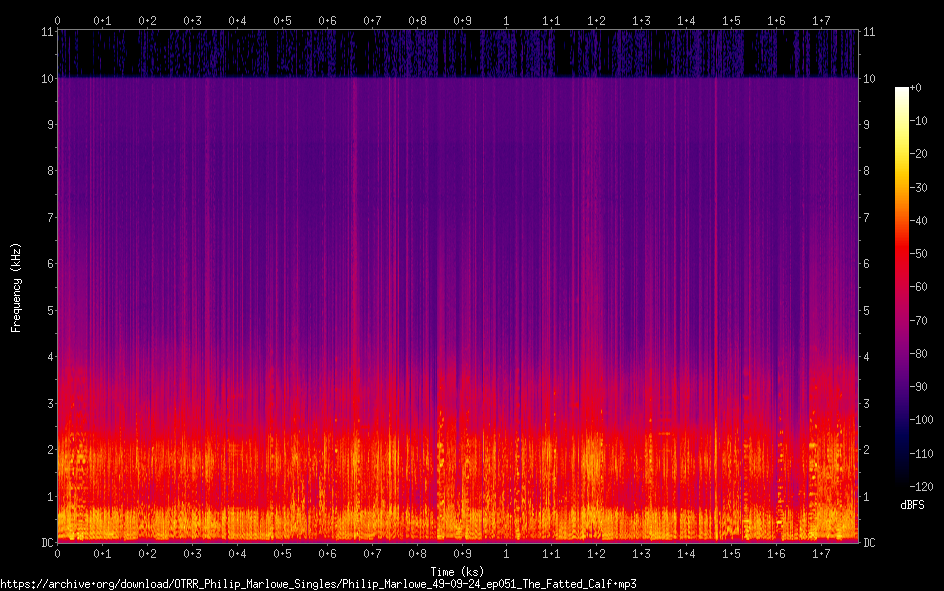Click the 1.2 tick on the top time axis
Screen dimensions: 944x591
point(596,20)
